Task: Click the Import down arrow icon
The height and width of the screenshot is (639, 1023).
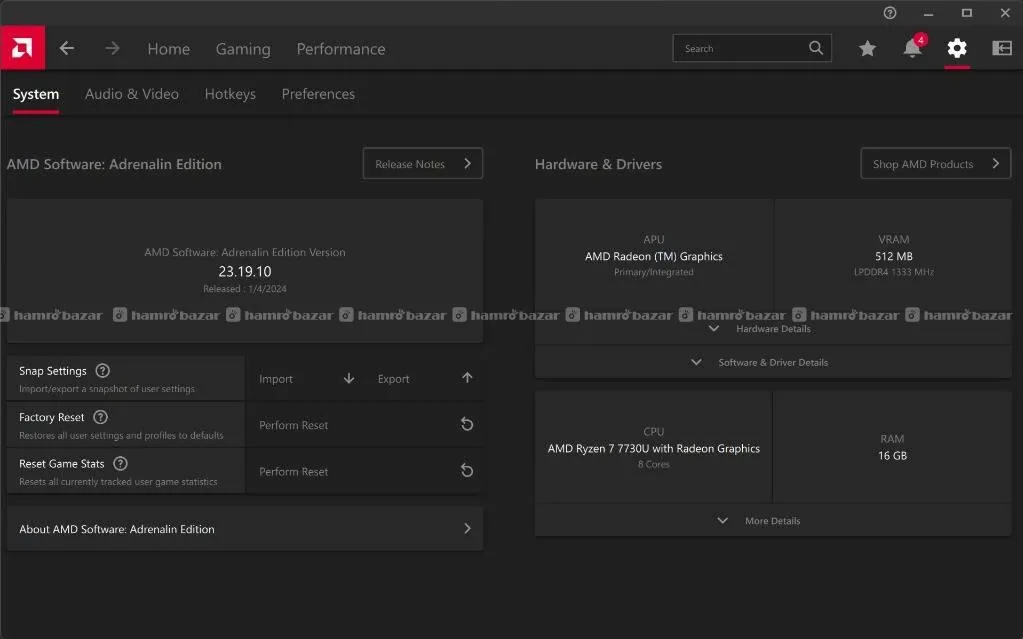Action: coord(349,379)
